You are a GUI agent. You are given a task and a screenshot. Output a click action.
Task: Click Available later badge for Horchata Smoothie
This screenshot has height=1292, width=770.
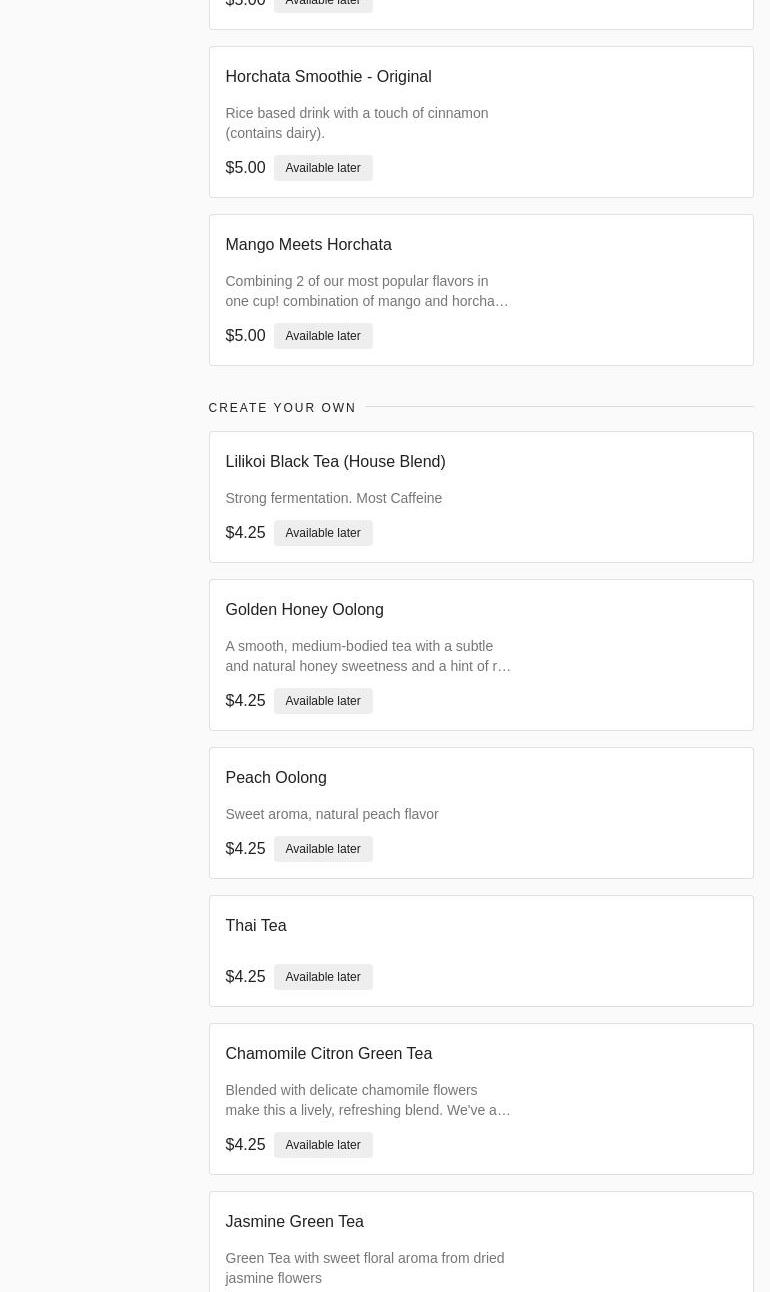(x=322, y=168)
